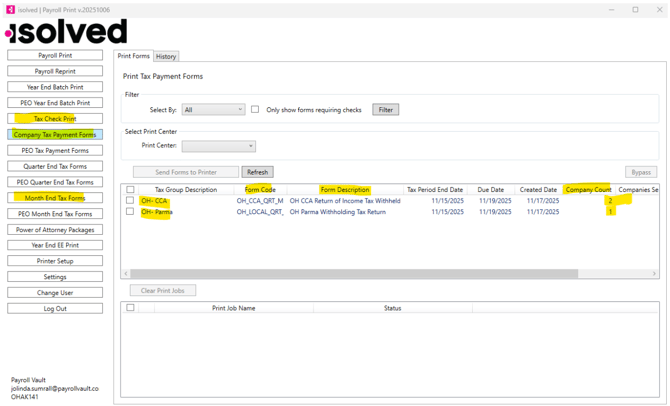The height and width of the screenshot is (406, 670).
Task: Click the Print Job Name column header
Action: pyautogui.click(x=233, y=308)
